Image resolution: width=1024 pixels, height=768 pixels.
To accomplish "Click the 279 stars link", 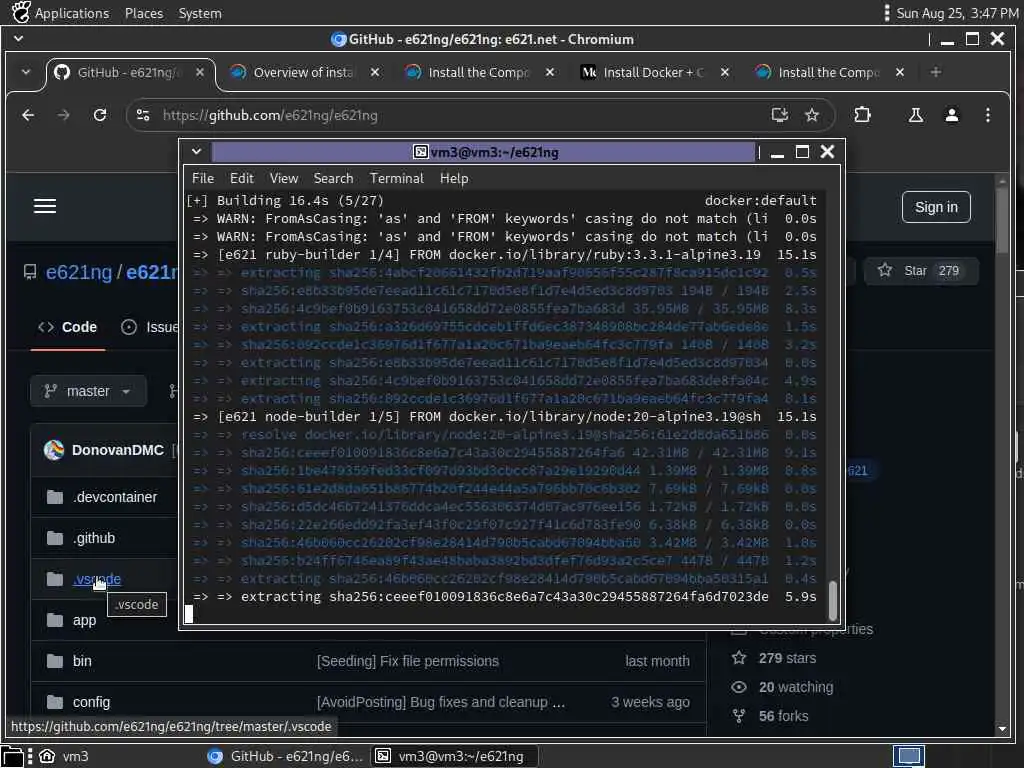I will (x=787, y=658).
